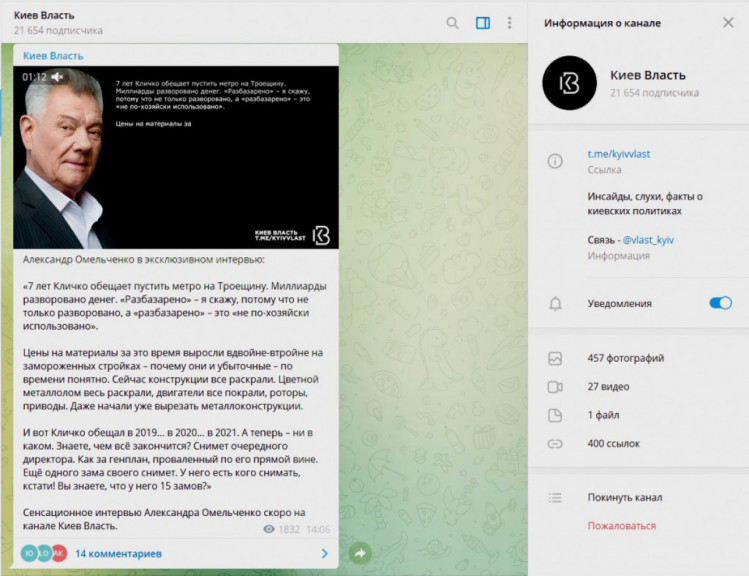The width and height of the screenshot is (749, 576).
Task: Open the three-dot more options menu
Action: point(509,23)
